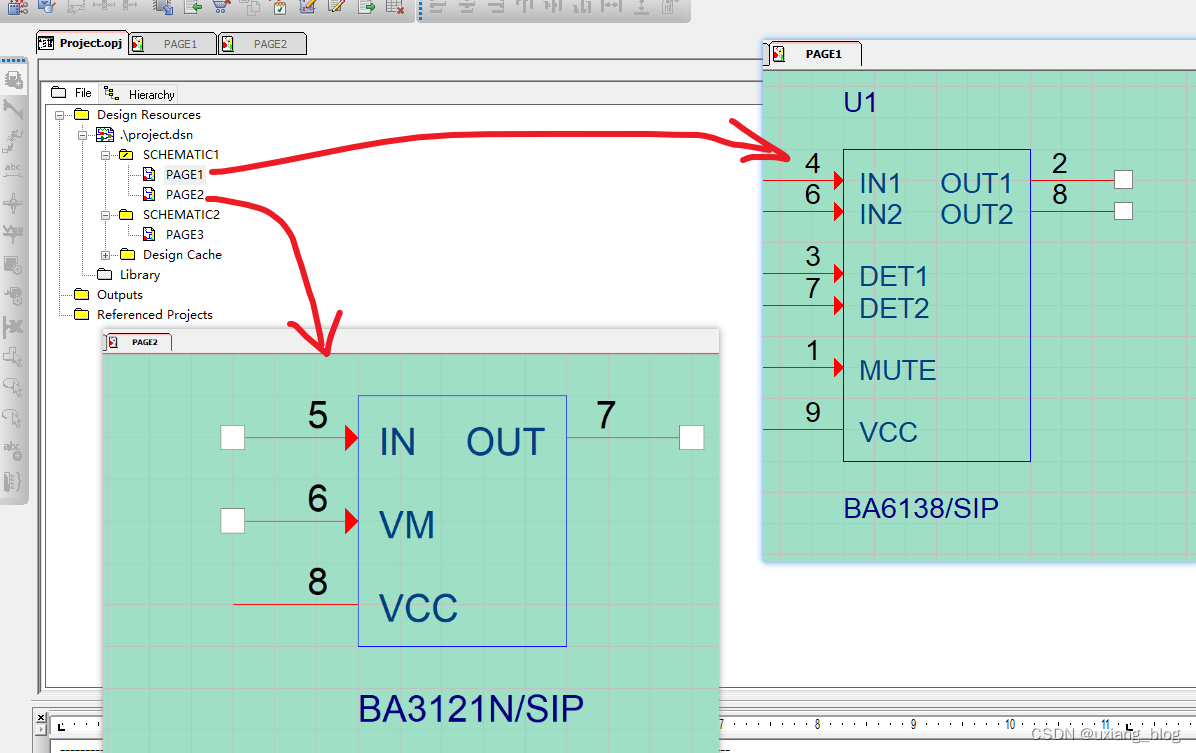Image resolution: width=1196 pixels, height=753 pixels.
Task: Click the VM pin name on BA3121N
Action: (407, 525)
